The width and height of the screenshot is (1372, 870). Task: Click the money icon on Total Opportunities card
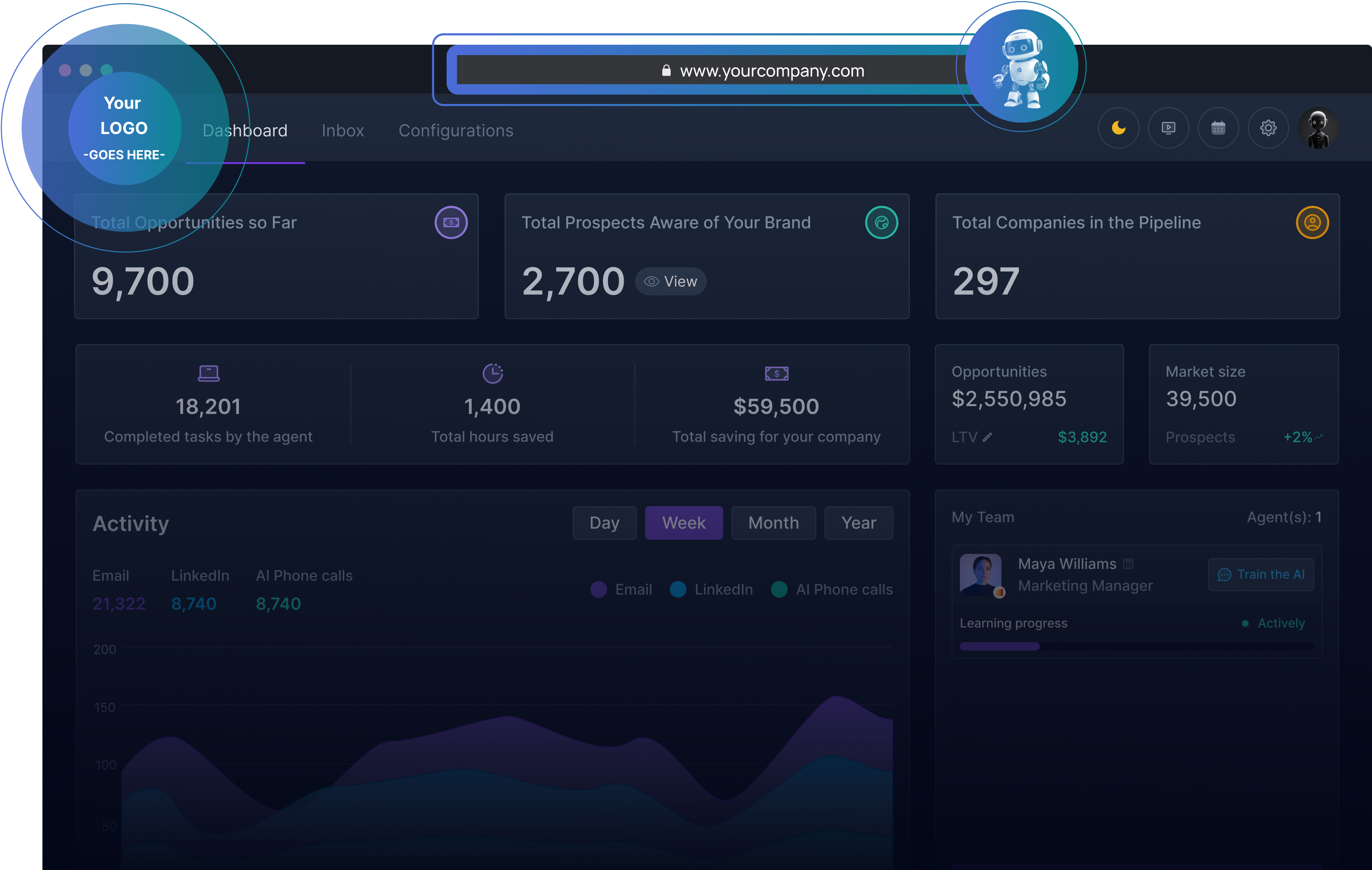451,222
